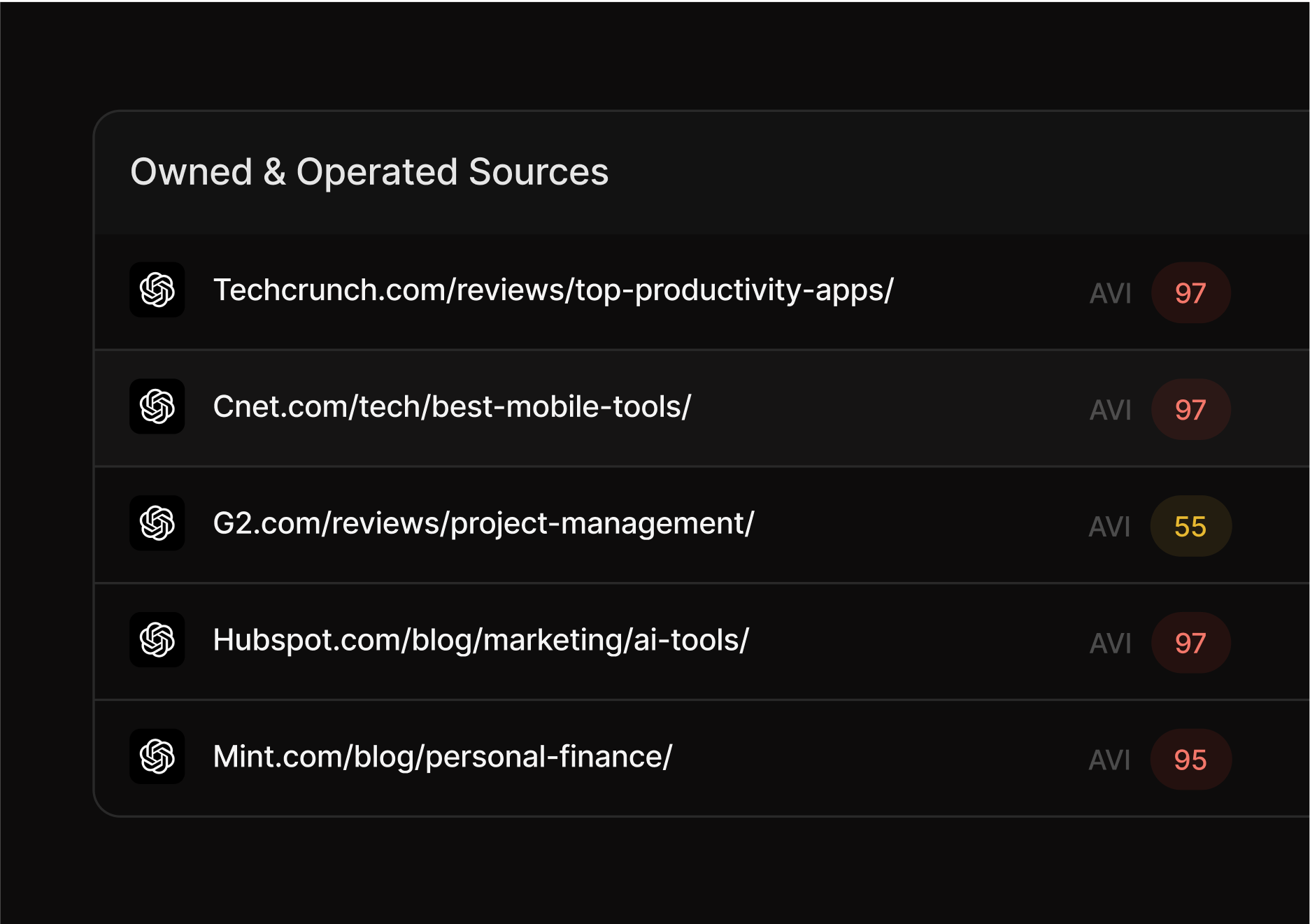Click the yellow 55 score badge for G2
Viewport: 1310px width, 924px height.
coord(1190,527)
